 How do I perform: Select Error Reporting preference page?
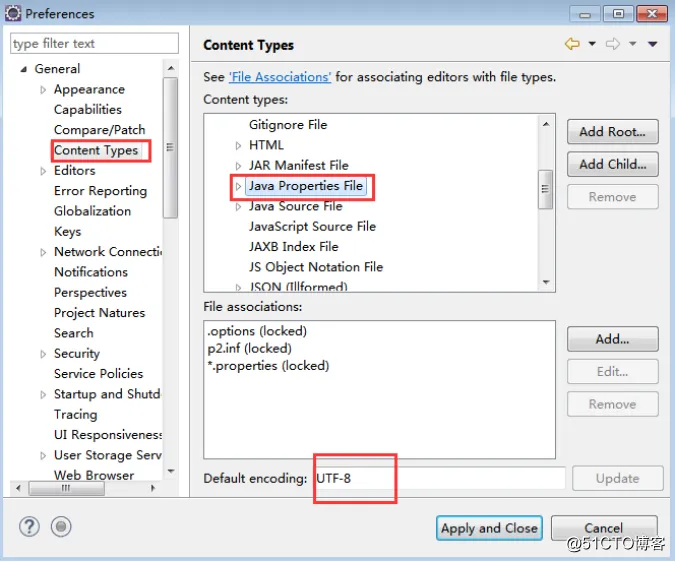click(x=100, y=191)
